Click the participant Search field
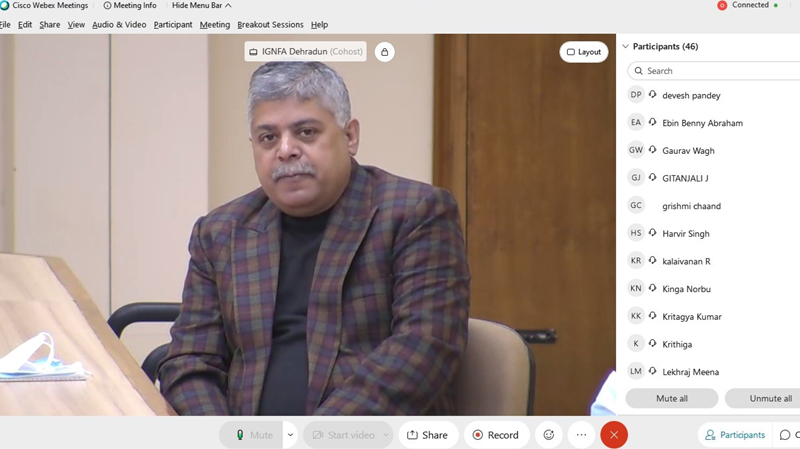Image resolution: width=800 pixels, height=449 pixels. [x=715, y=71]
